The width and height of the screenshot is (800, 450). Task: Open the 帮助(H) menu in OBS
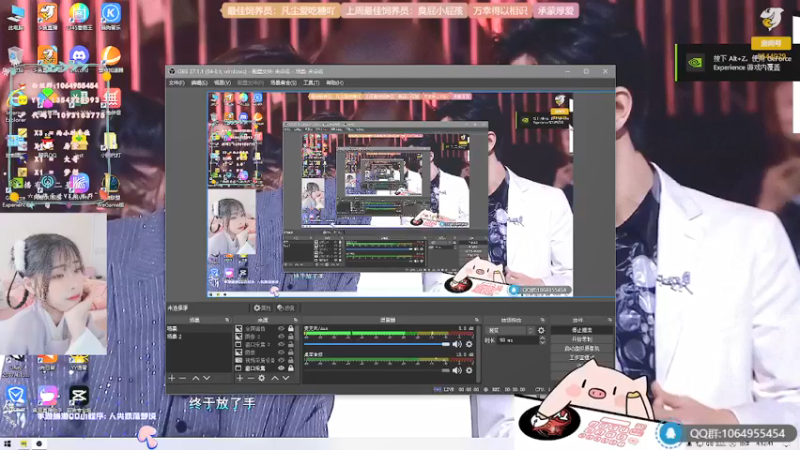335,83
